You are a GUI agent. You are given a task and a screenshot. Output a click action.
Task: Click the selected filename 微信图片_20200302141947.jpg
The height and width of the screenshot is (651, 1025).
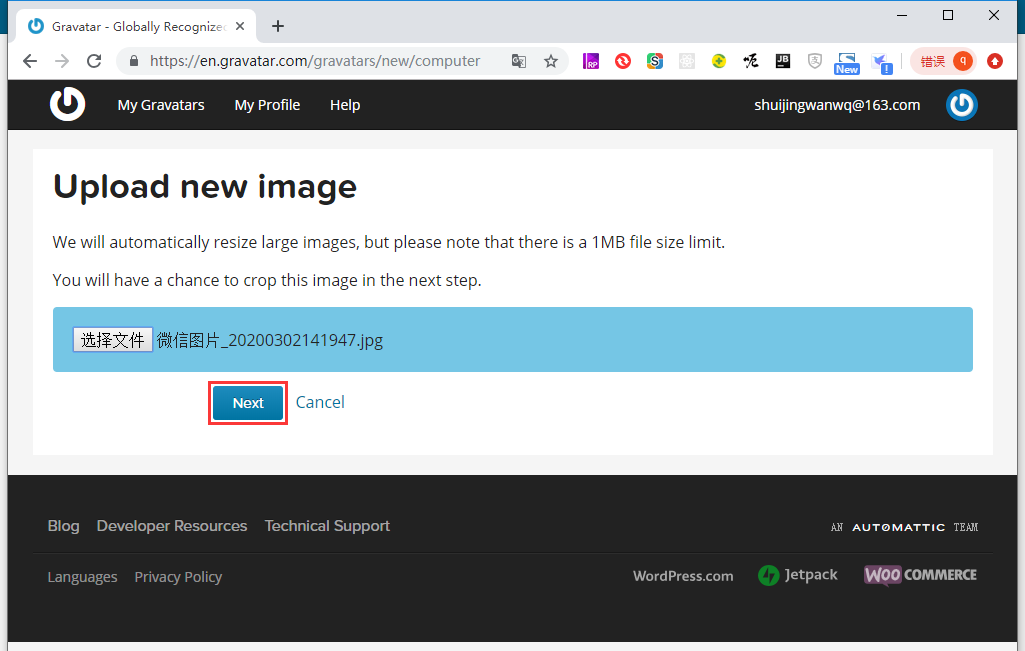pyautogui.click(x=270, y=341)
